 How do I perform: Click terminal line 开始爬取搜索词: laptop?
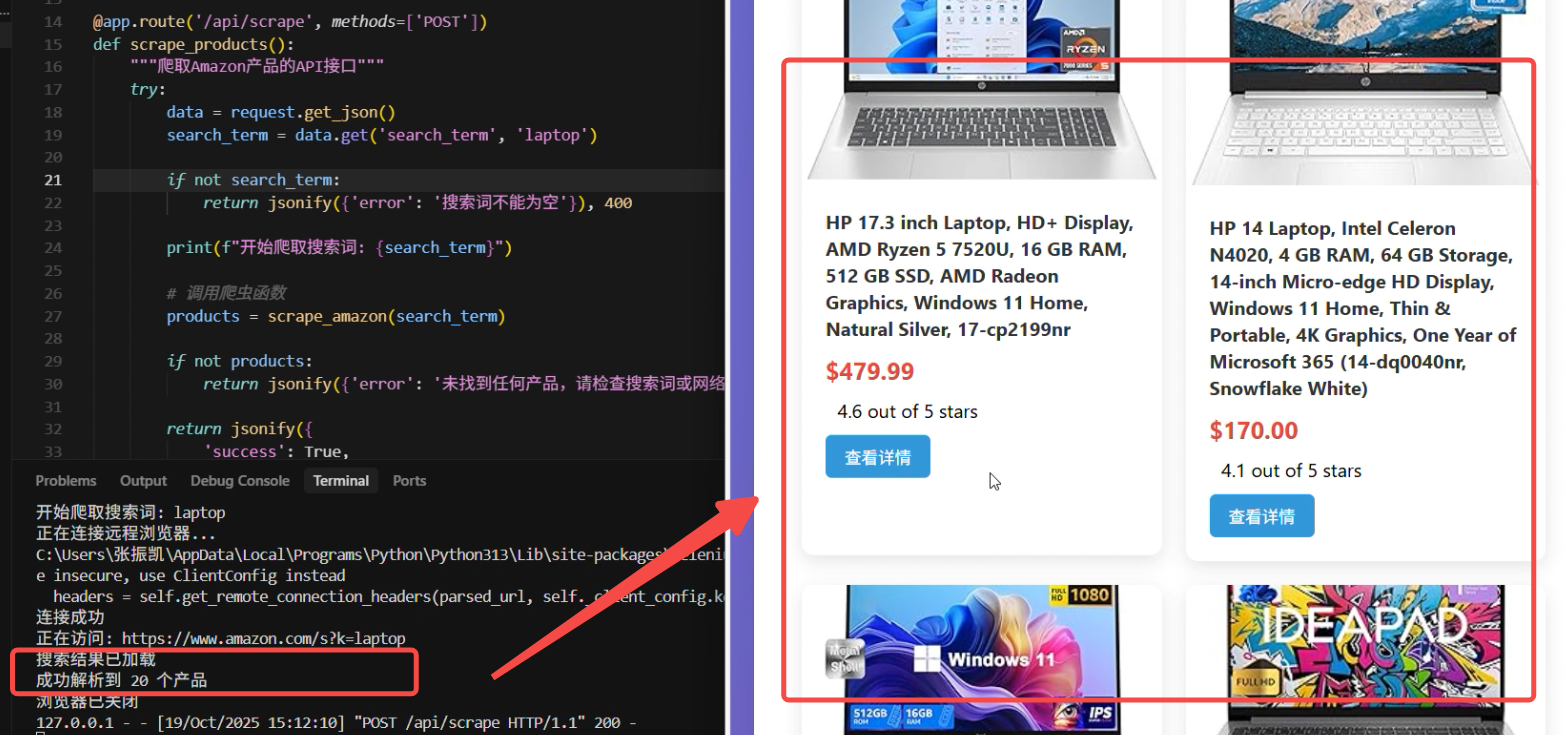pos(131,512)
